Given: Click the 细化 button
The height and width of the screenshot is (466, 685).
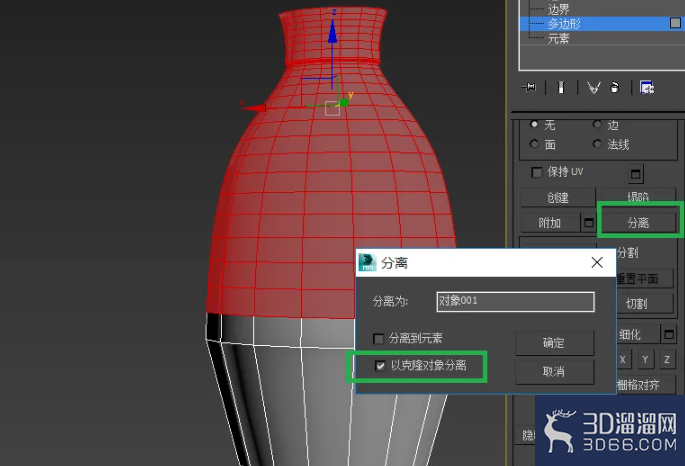Looking at the screenshot, I should (637, 335).
